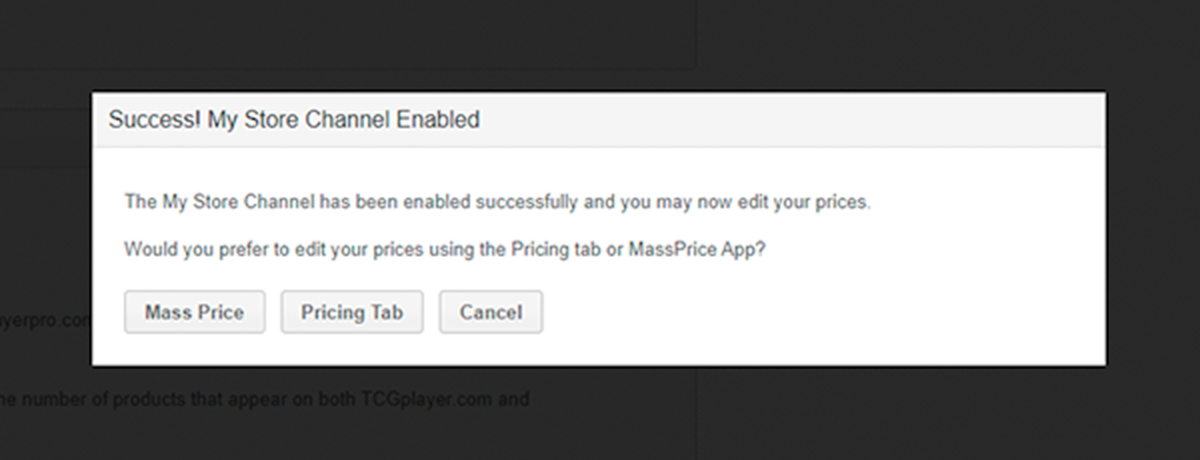1200x460 pixels.
Task: Click the dimmed TCGplayer.com background text
Action: tap(429, 399)
